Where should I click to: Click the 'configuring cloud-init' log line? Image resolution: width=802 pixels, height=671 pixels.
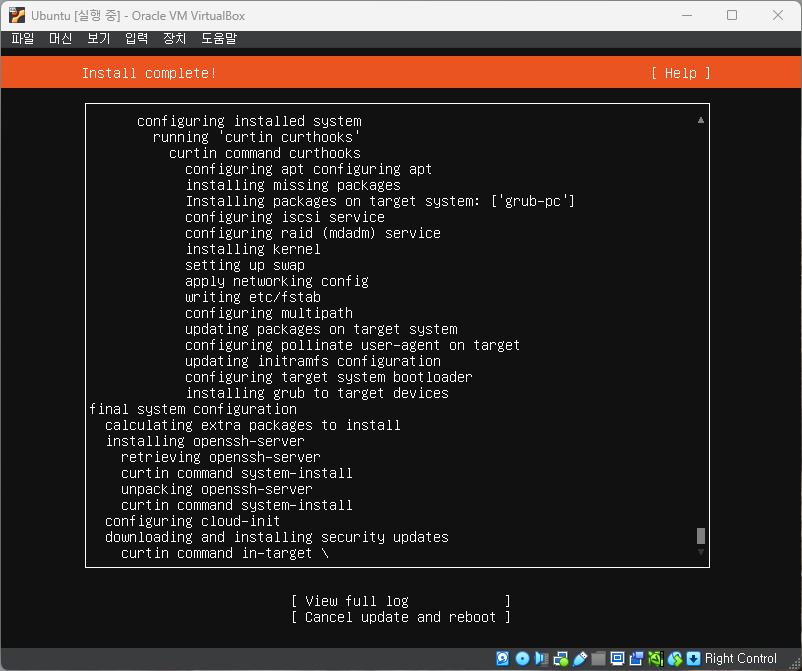click(192, 521)
